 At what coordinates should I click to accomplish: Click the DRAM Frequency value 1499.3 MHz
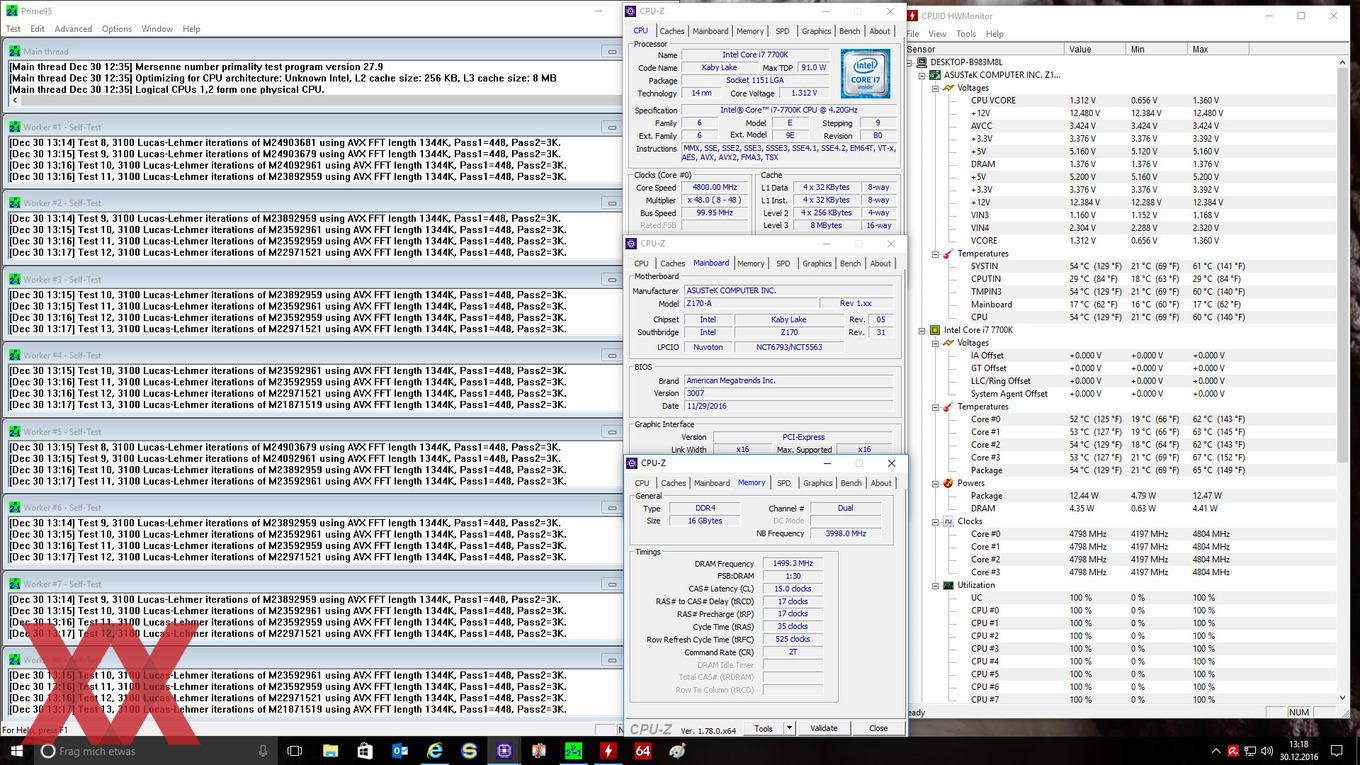(792, 564)
